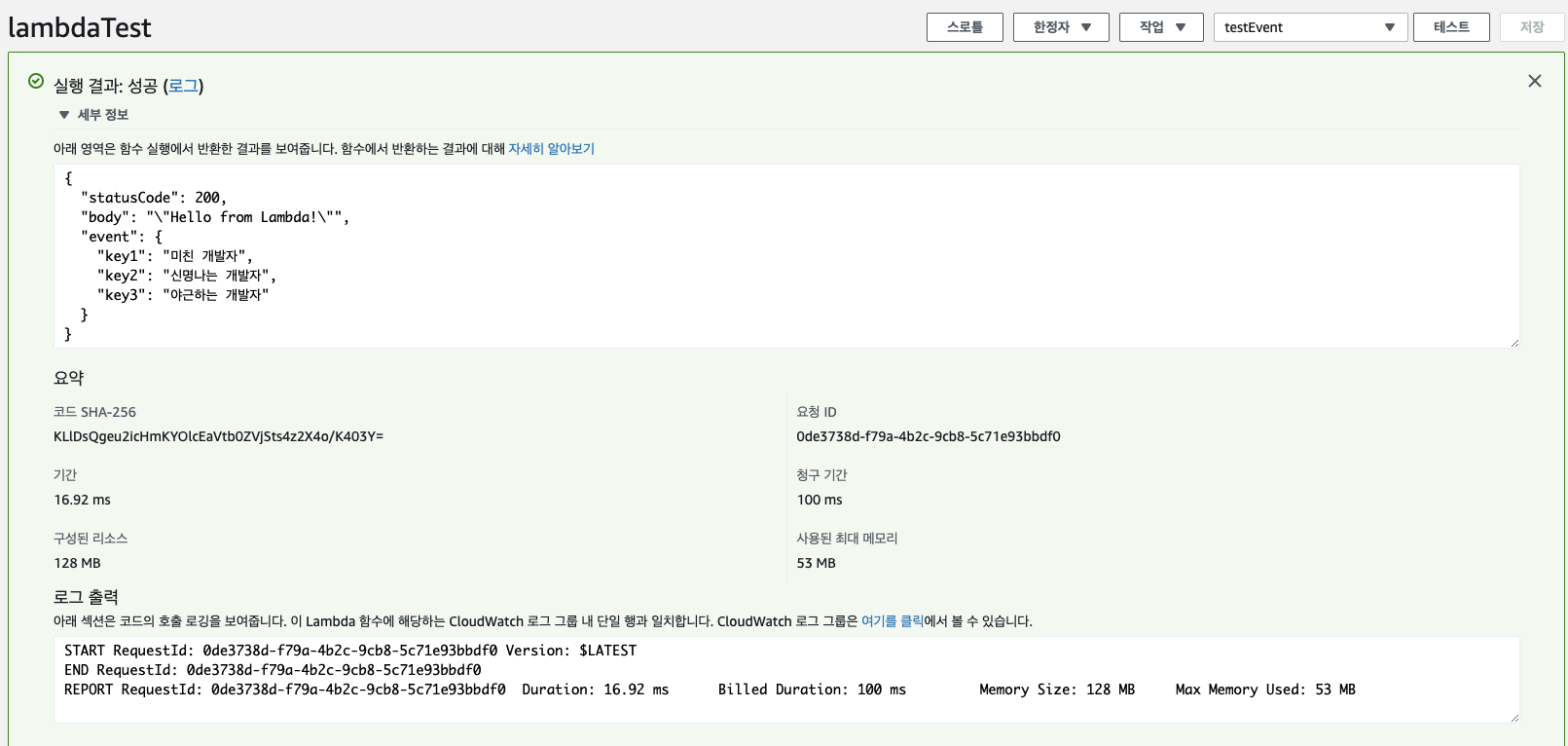This screenshot has width=1568, height=746.
Task: Open CloudWatch via the 여기를 클릭 link
Action: [892, 621]
